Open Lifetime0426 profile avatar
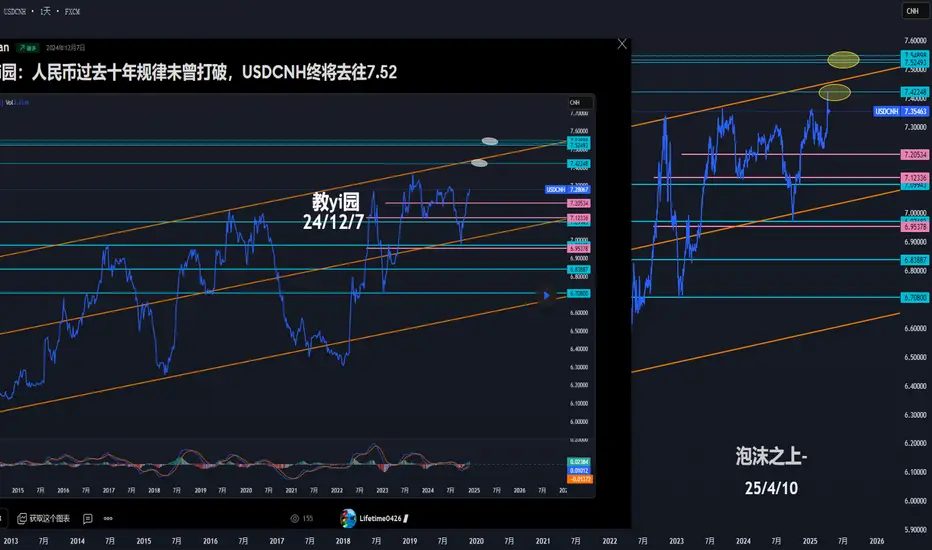 pyautogui.click(x=348, y=518)
